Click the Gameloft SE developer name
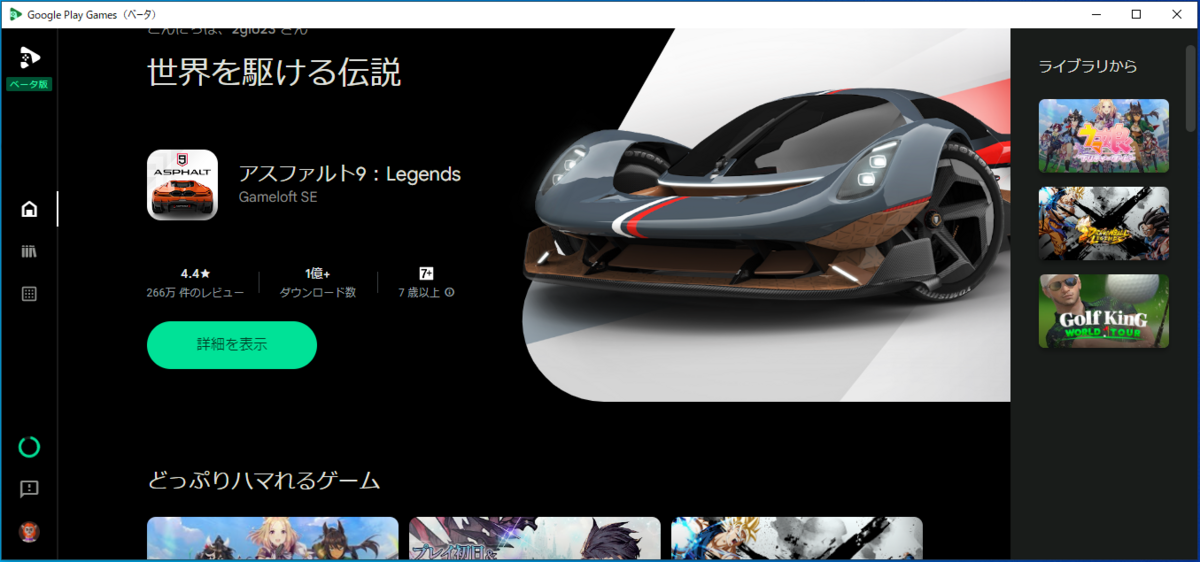 (278, 197)
